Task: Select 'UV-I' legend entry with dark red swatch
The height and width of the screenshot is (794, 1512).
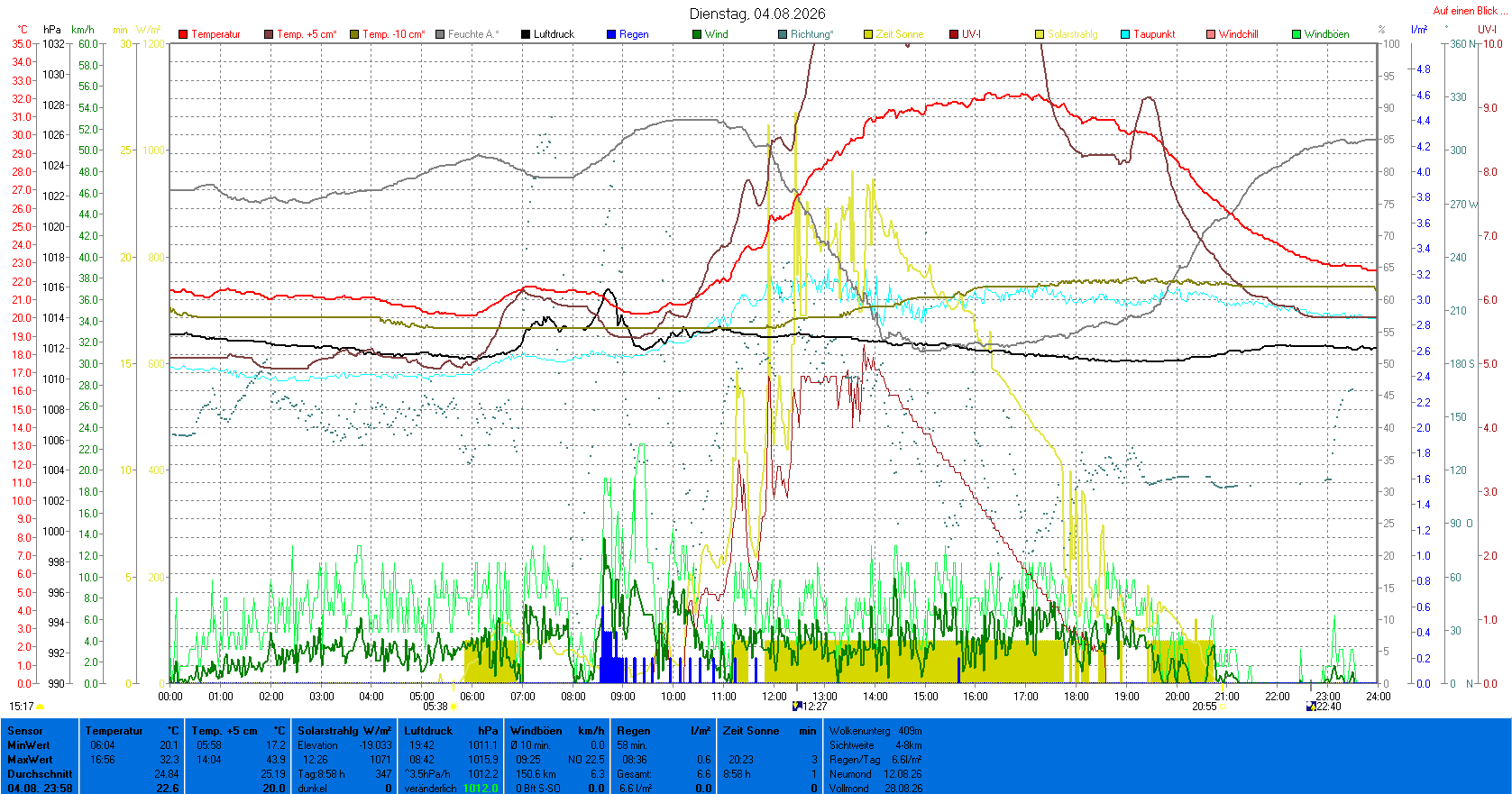Action: click(x=972, y=34)
